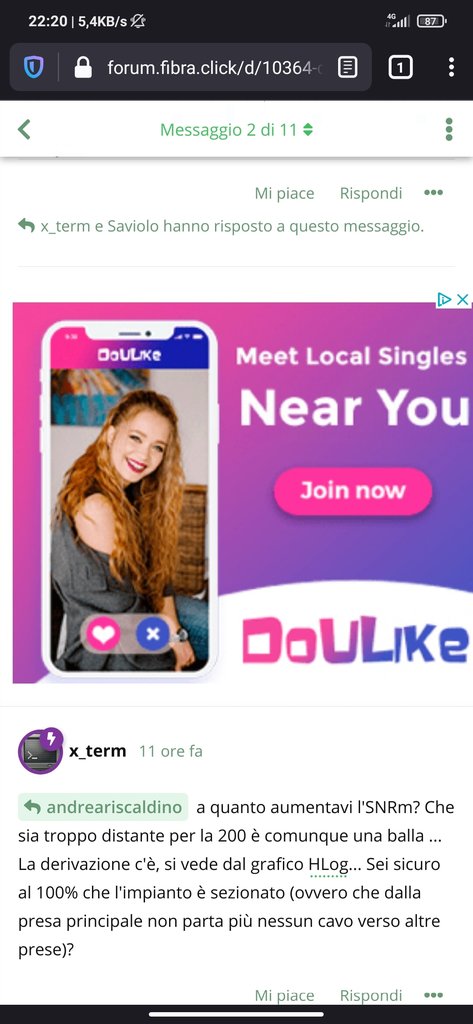473x1024 pixels.
Task: Reply to the upper post via Rispondi
Action: pyautogui.click(x=371, y=193)
